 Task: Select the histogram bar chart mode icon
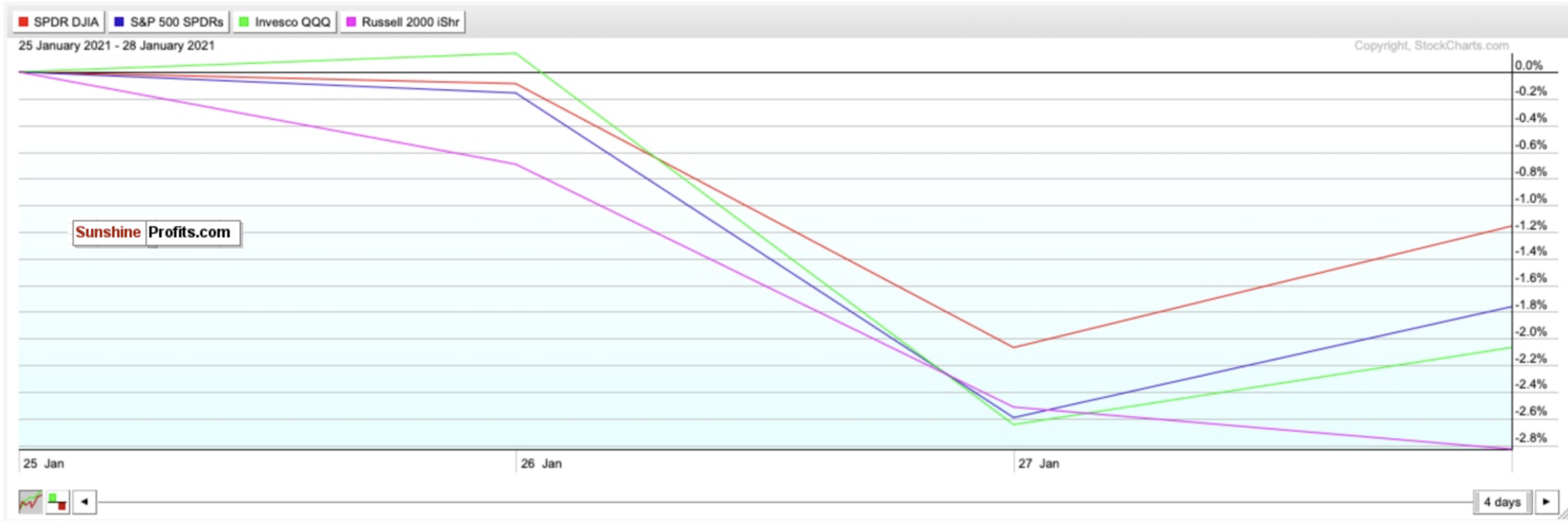[x=58, y=502]
